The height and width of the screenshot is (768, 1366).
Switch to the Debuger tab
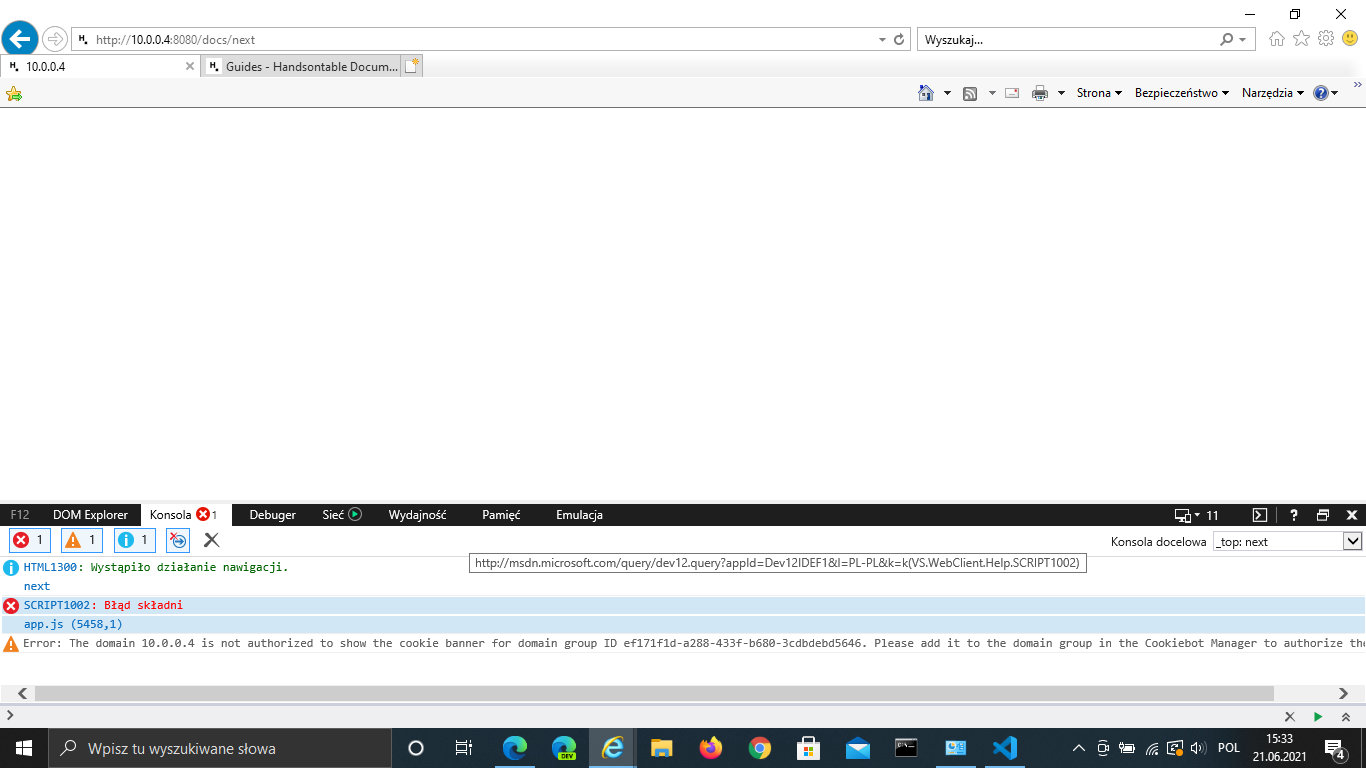tap(273, 515)
